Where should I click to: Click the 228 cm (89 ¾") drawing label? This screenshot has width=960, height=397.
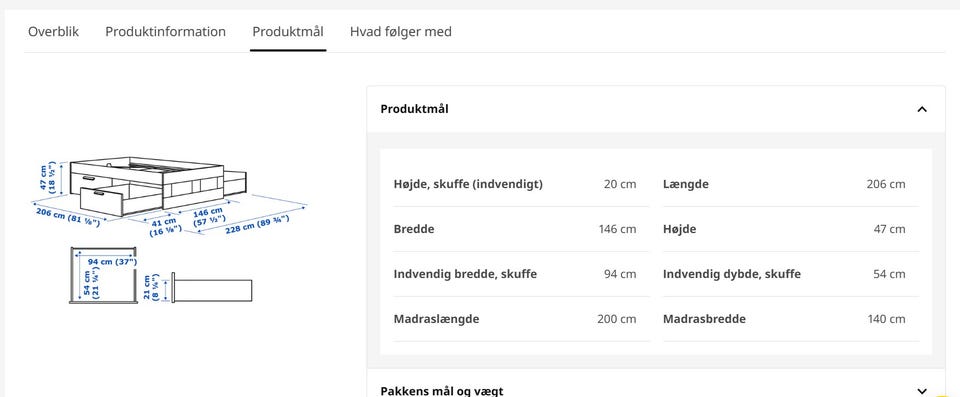257,224
